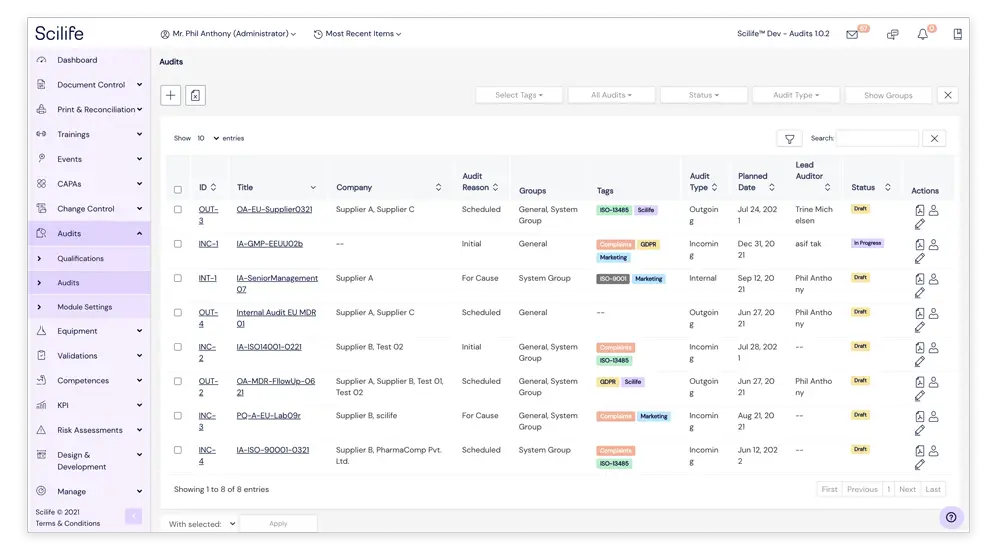Viewport: 1000px width, 560px height.
Task: Tick the checkbox for INC-1 row
Action: pyautogui.click(x=178, y=244)
